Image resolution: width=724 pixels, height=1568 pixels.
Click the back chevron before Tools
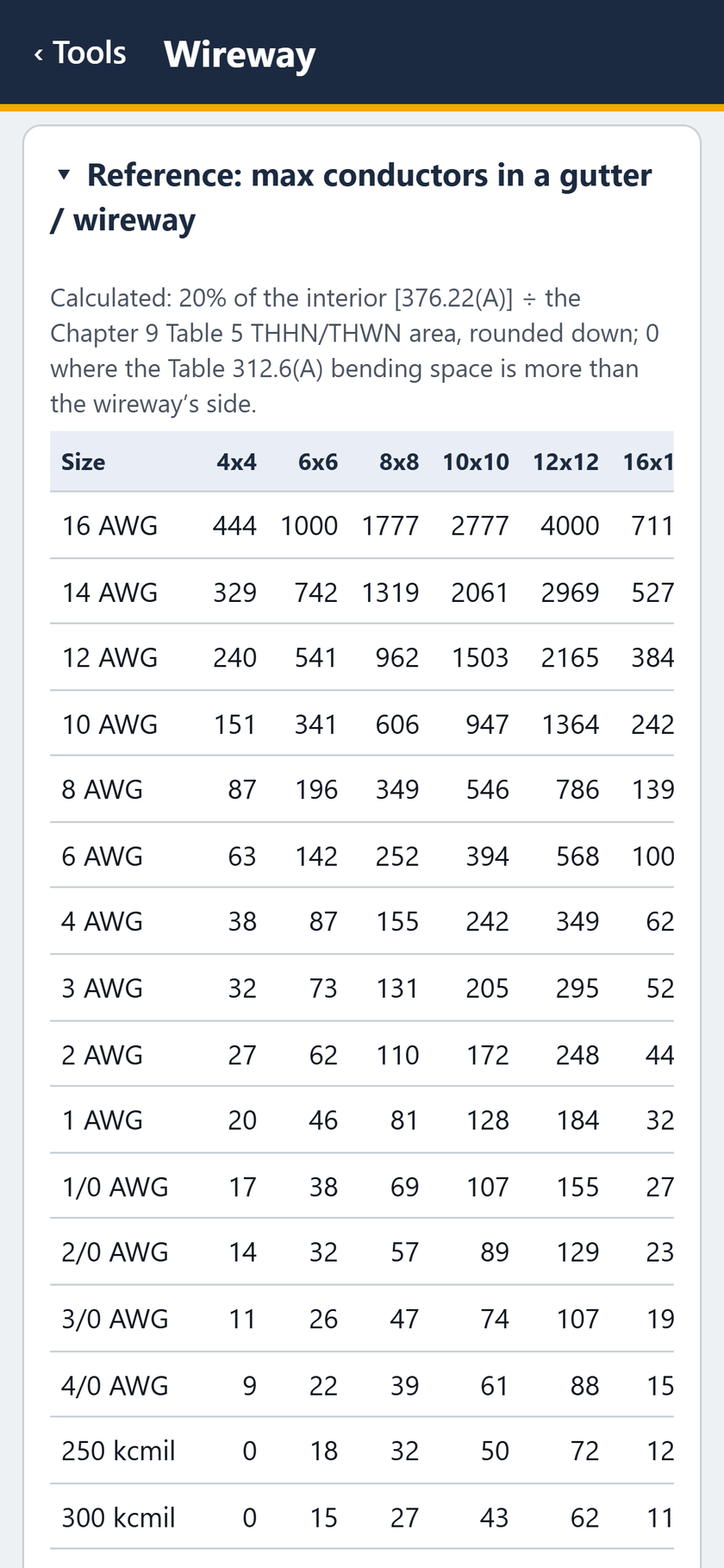pos(39,54)
